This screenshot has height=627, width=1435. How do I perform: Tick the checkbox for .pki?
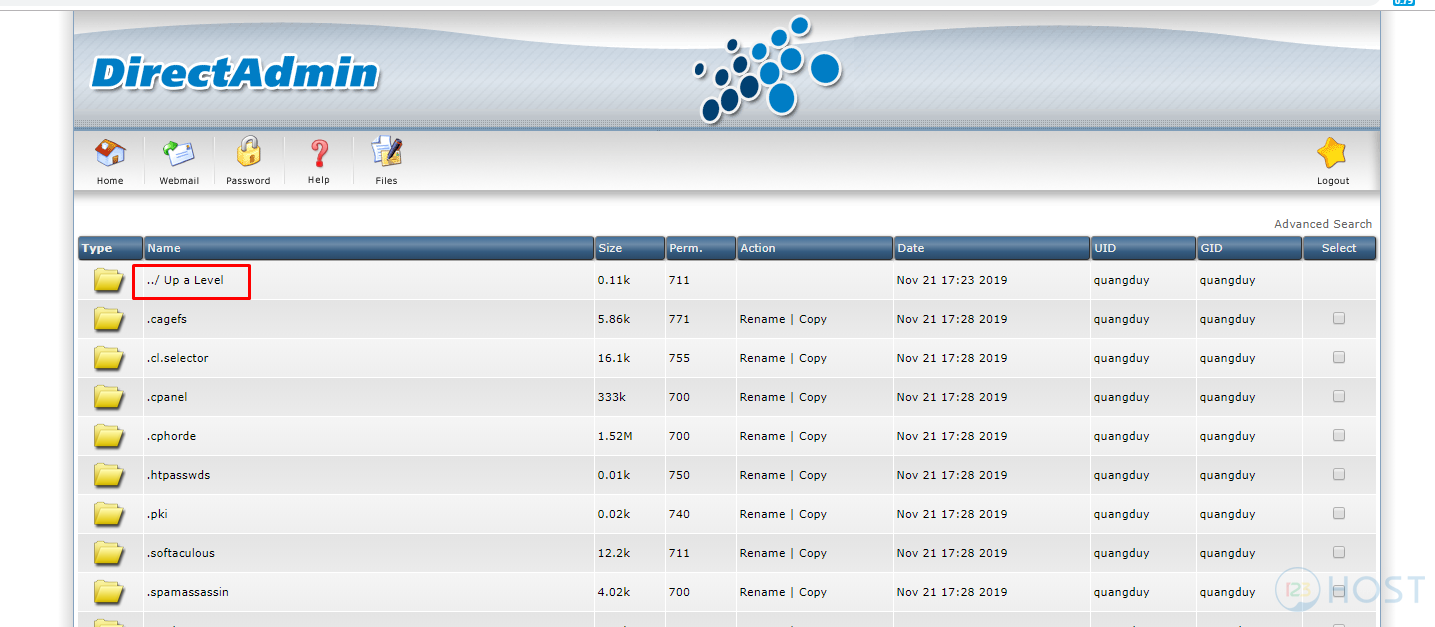point(1339,513)
